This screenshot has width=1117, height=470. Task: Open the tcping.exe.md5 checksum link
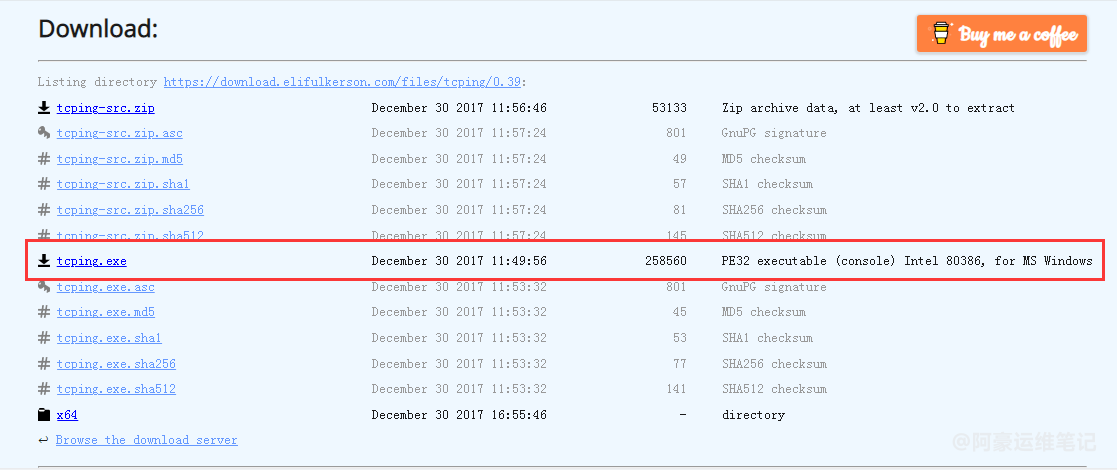coord(105,312)
